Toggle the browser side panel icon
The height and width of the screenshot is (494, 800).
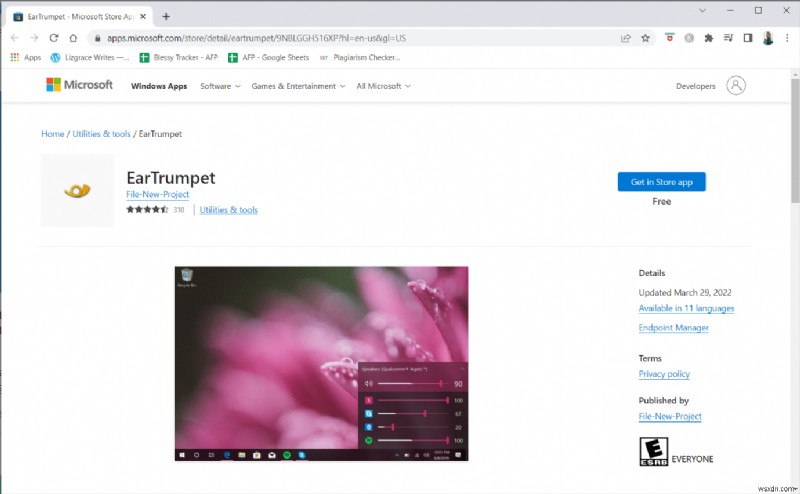tap(748, 38)
